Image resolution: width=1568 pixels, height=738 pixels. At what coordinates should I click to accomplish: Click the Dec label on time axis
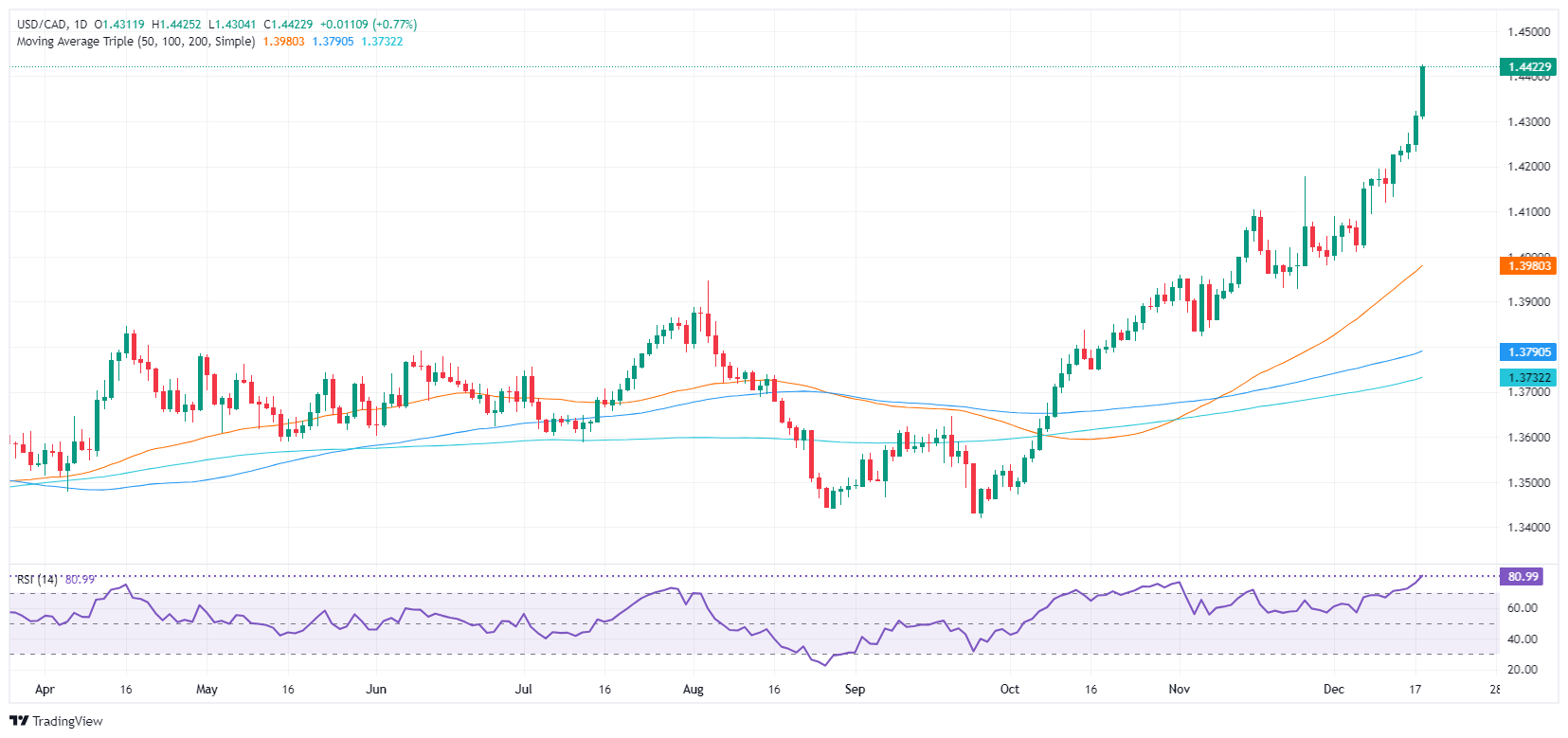click(1333, 689)
